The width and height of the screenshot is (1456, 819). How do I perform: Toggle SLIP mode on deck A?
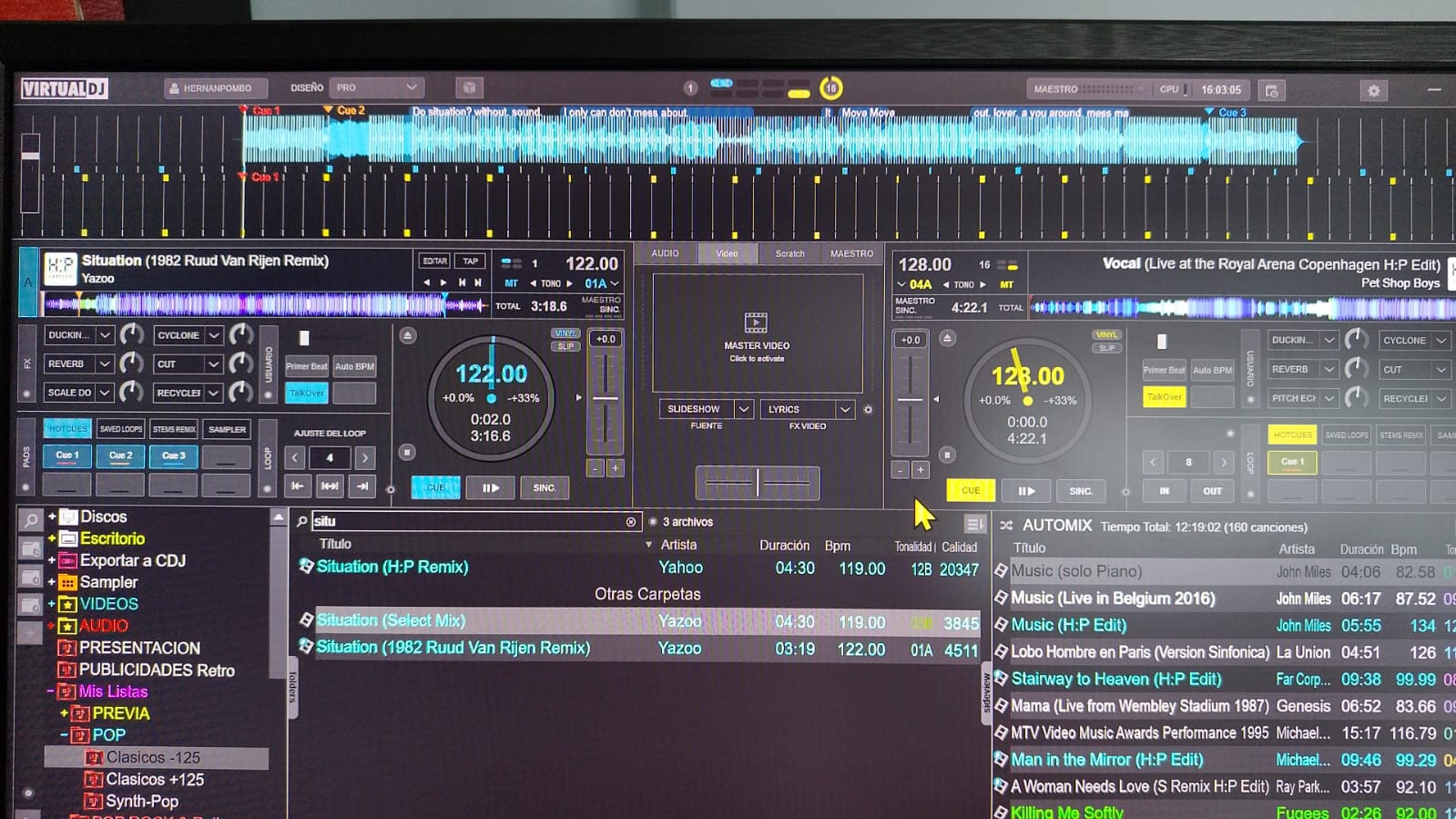[565, 346]
